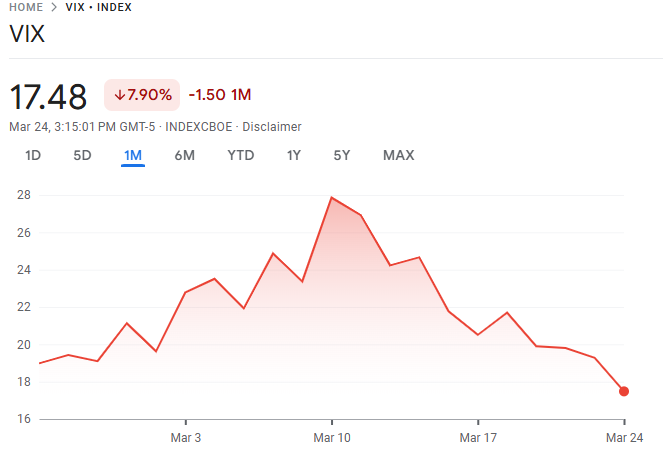The width and height of the screenshot is (663, 460).
Task: Click the breadcrumb chevron separator icon
Action: 54,7
